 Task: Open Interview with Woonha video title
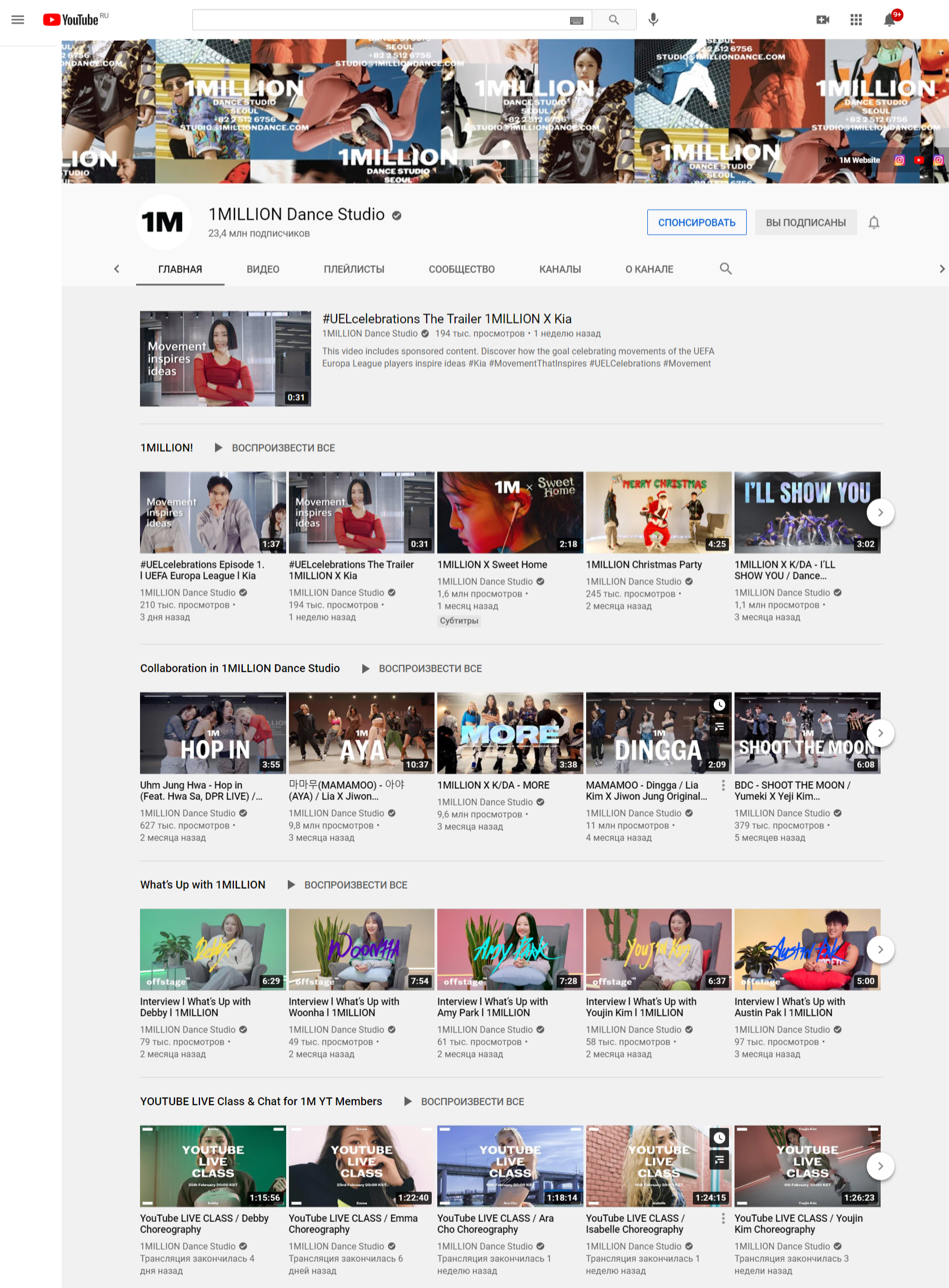coord(344,1007)
